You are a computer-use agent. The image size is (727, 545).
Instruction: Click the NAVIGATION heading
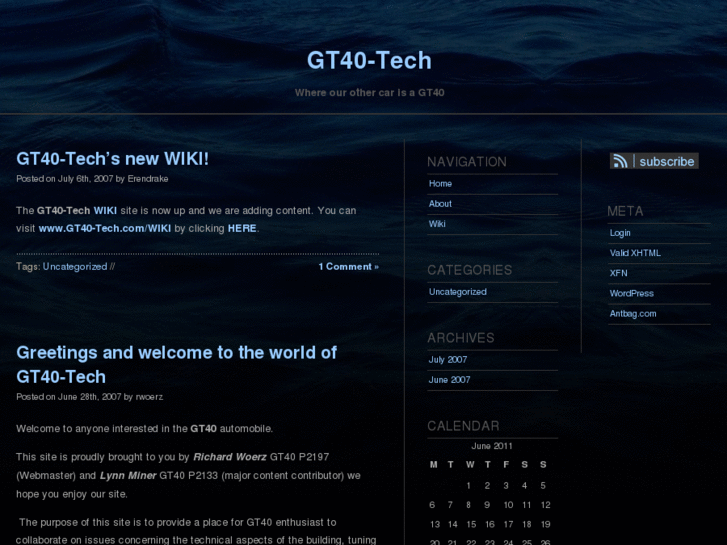point(467,162)
